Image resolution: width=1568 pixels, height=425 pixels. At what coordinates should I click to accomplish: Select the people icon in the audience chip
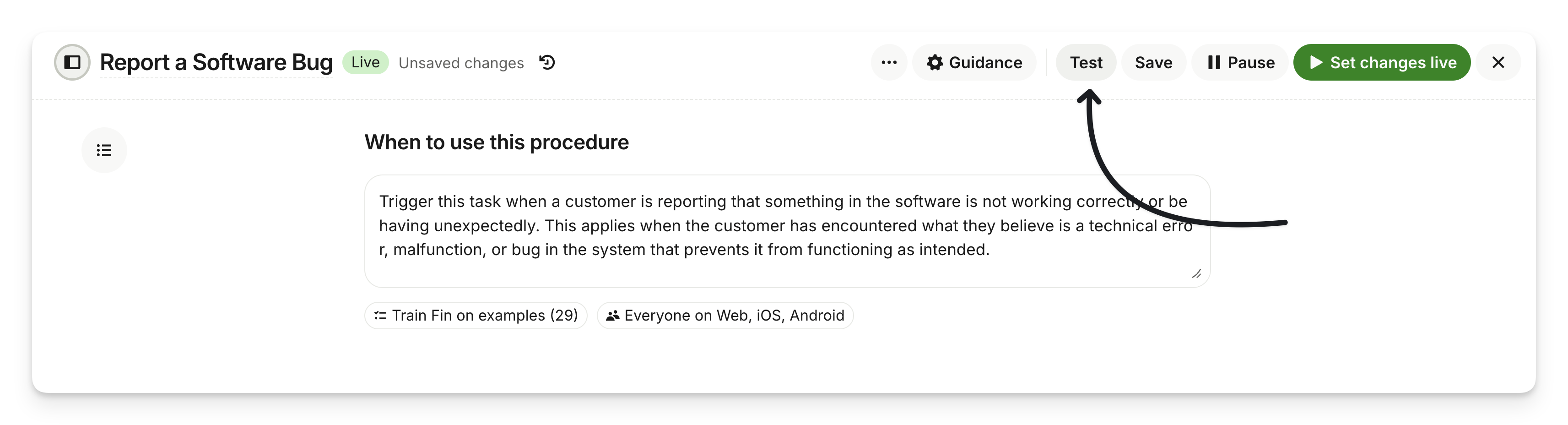pyautogui.click(x=613, y=316)
